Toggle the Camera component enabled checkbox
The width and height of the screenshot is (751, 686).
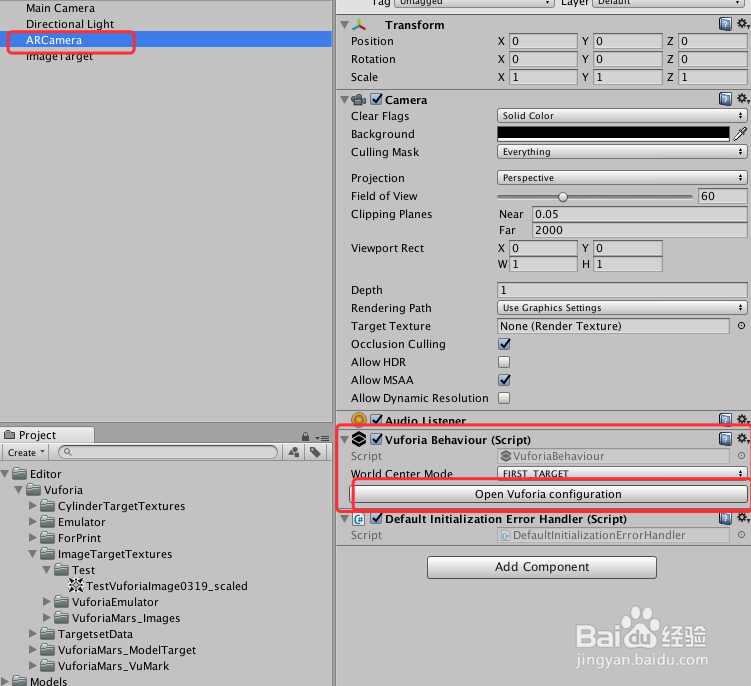pyautogui.click(x=376, y=99)
